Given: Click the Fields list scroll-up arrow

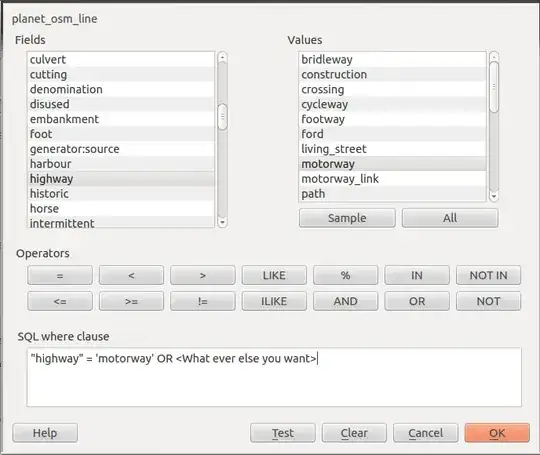Looking at the screenshot, I should point(222,57).
